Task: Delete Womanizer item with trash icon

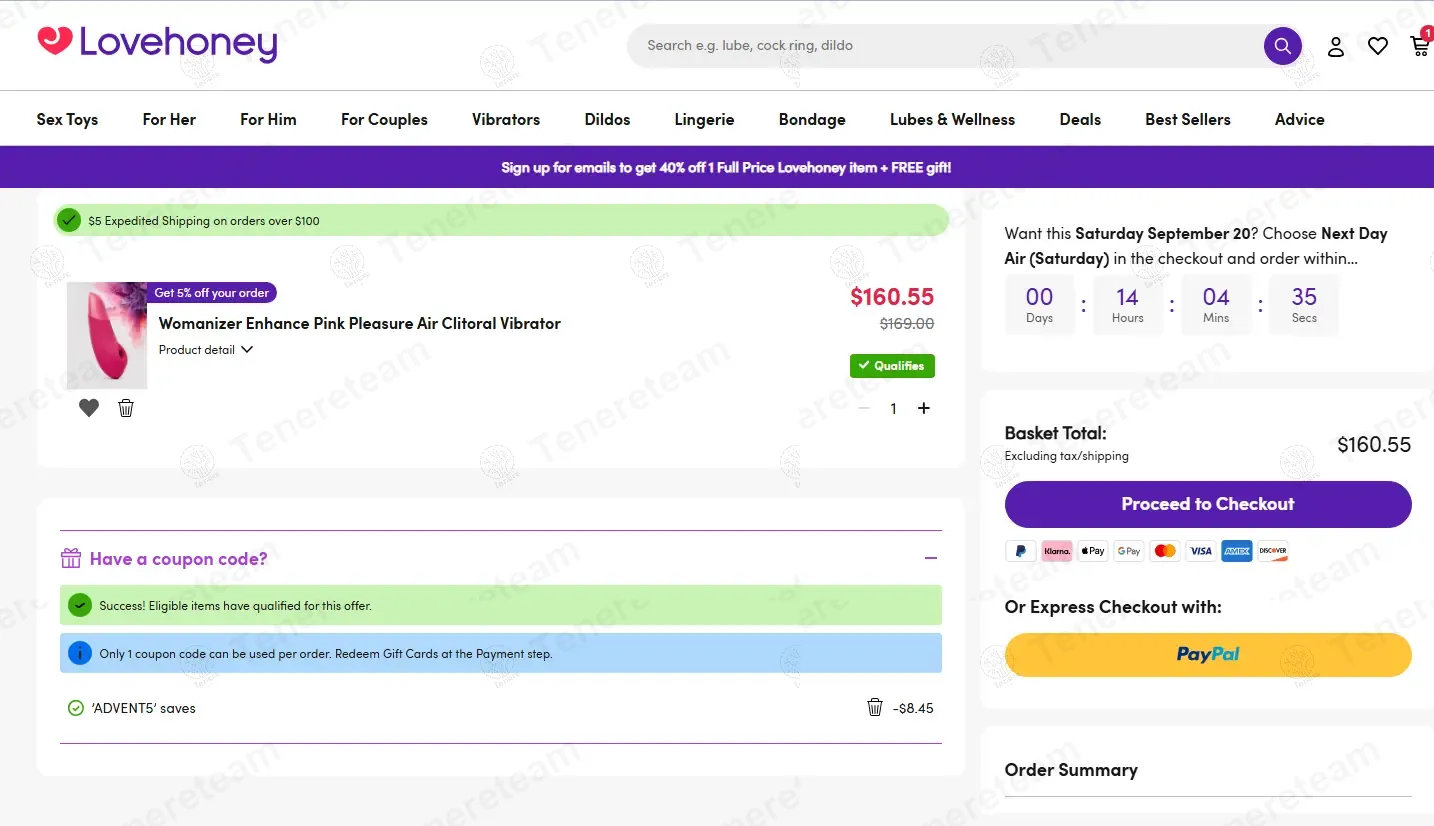Action: coord(126,408)
